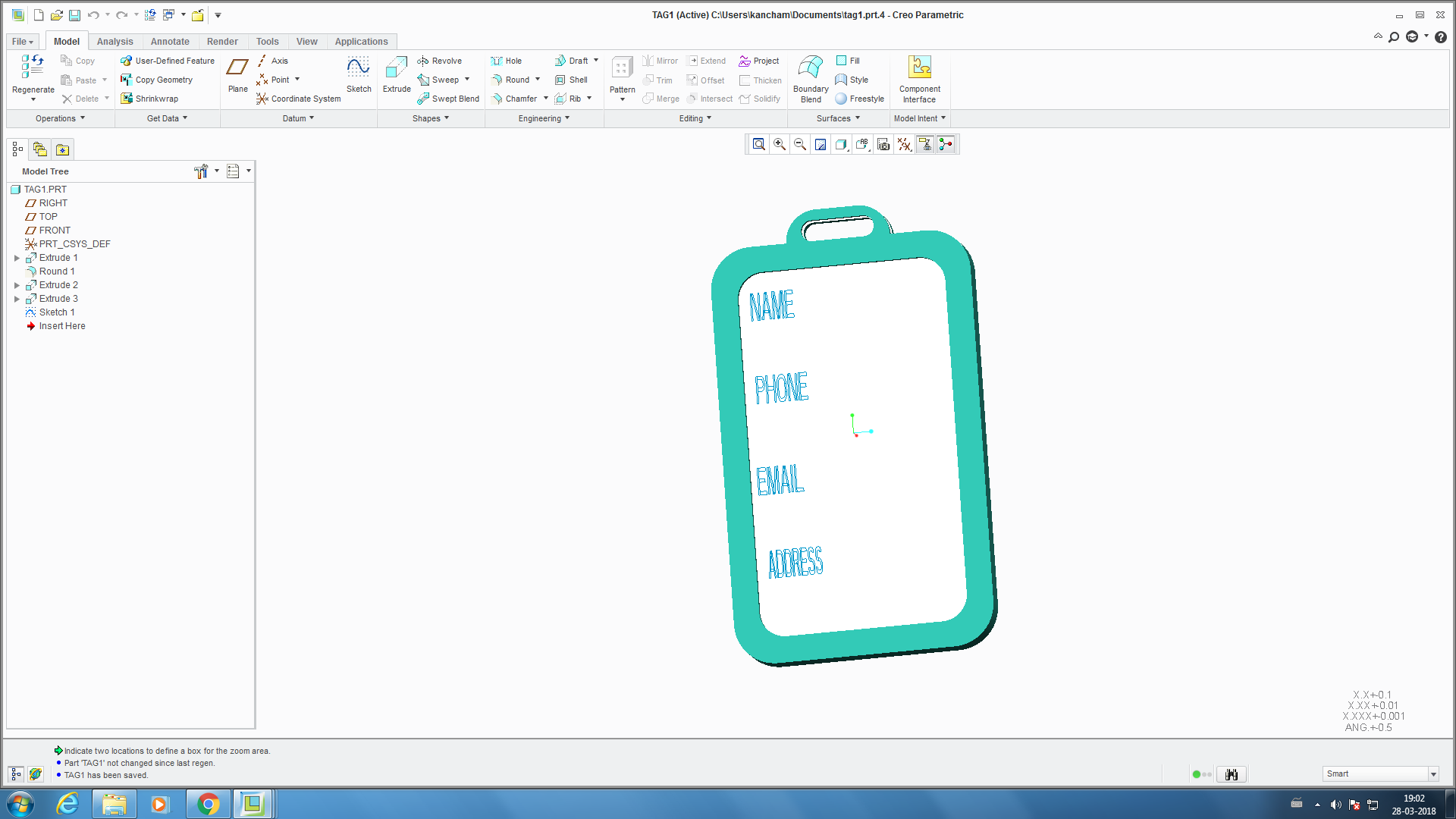Open Google Chrome from taskbar
1456x819 pixels.
coord(208,804)
